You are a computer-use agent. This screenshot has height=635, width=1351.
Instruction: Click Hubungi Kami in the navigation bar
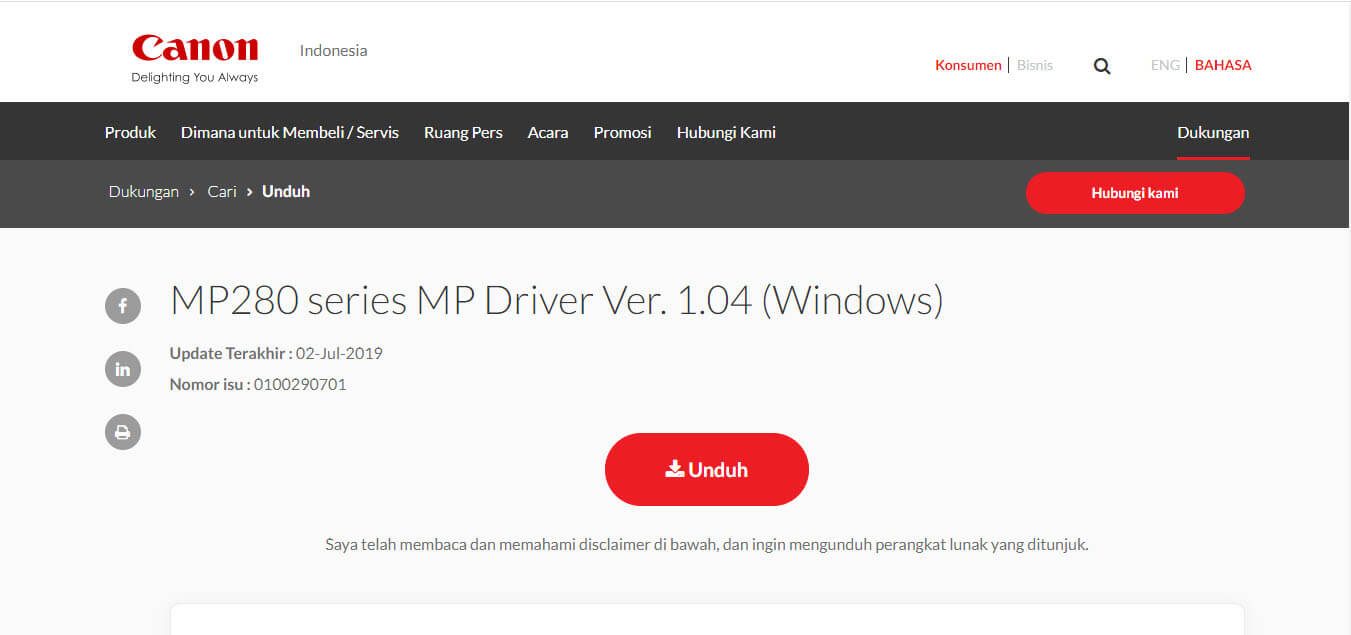[726, 132]
